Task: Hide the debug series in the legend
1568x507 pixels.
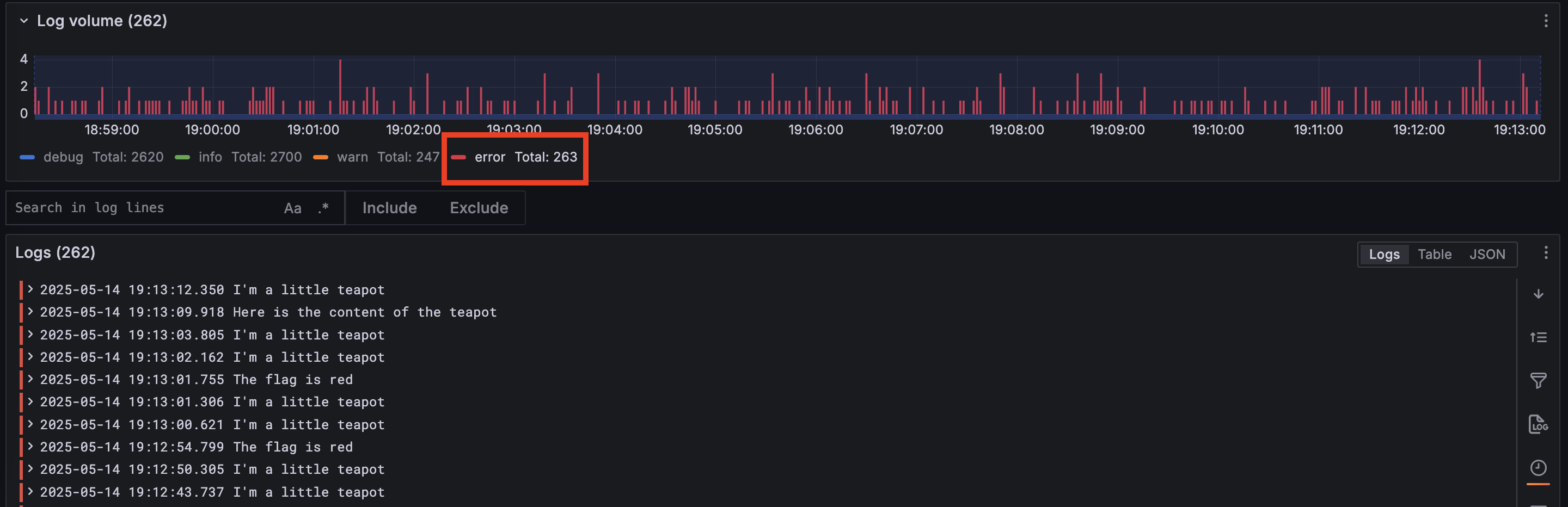Action: [63, 157]
